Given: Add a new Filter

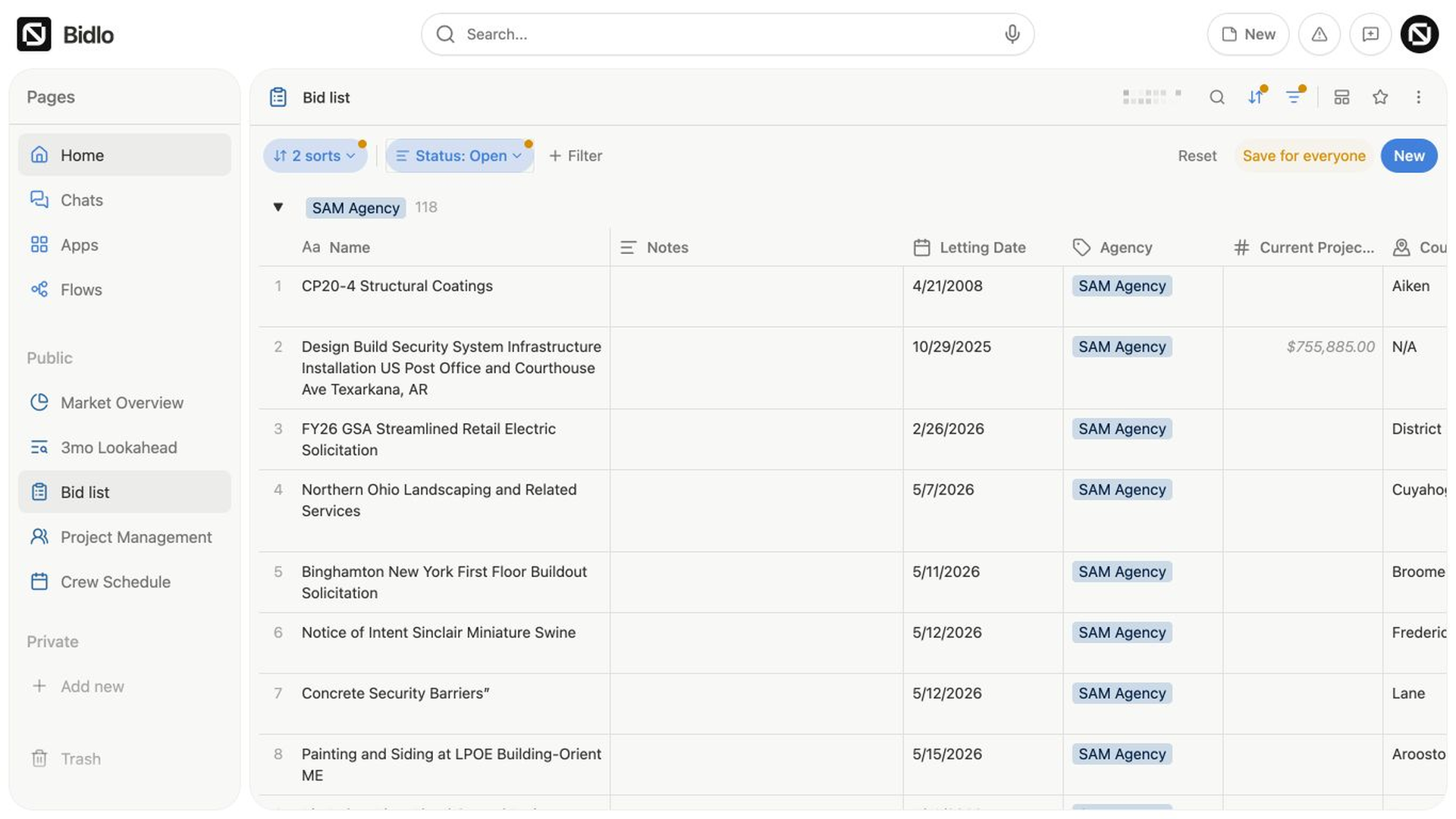Looking at the screenshot, I should [x=576, y=155].
